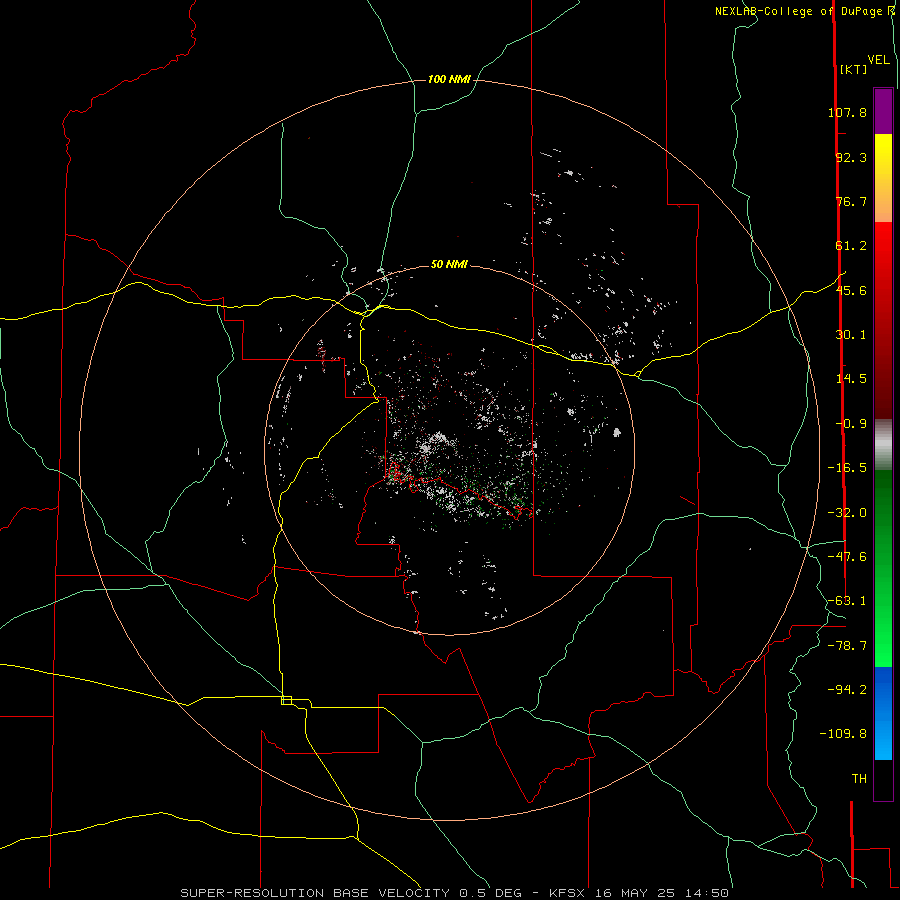The height and width of the screenshot is (900, 900).
Task: Click the 92.3 legend value
Action: click(851, 157)
